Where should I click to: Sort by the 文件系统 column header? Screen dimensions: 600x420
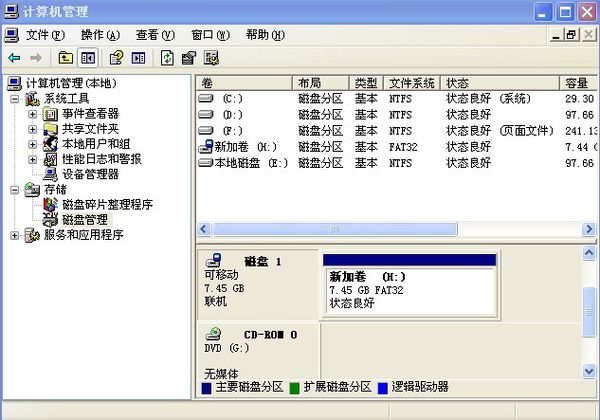point(411,83)
